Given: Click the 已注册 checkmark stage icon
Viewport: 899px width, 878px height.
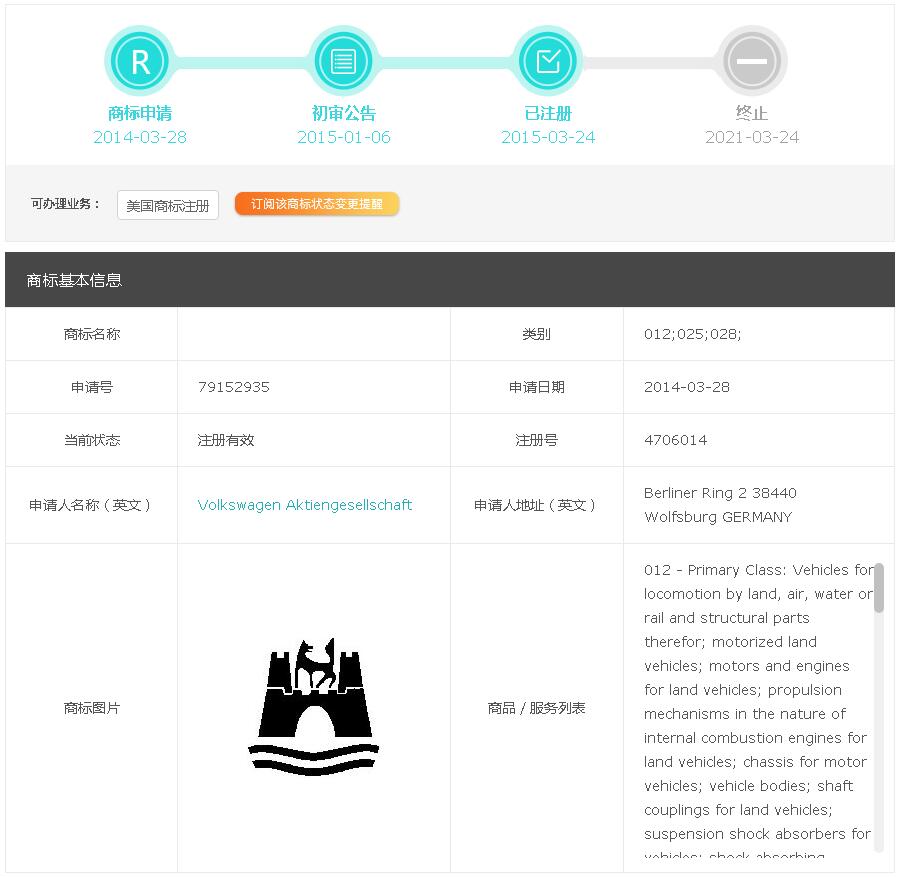Looking at the screenshot, I should pyautogui.click(x=548, y=62).
